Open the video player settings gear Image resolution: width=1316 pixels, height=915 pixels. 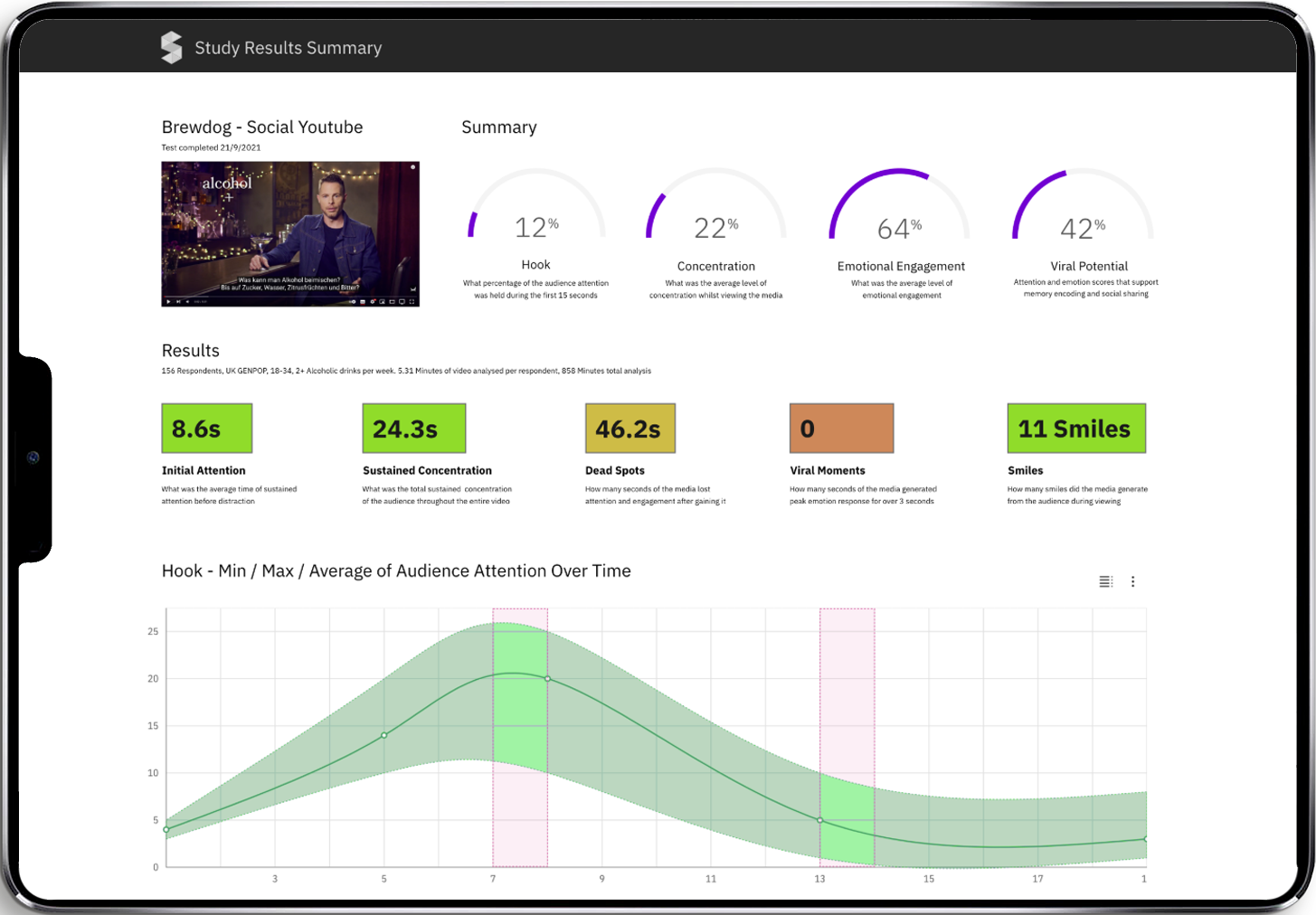coord(373,301)
